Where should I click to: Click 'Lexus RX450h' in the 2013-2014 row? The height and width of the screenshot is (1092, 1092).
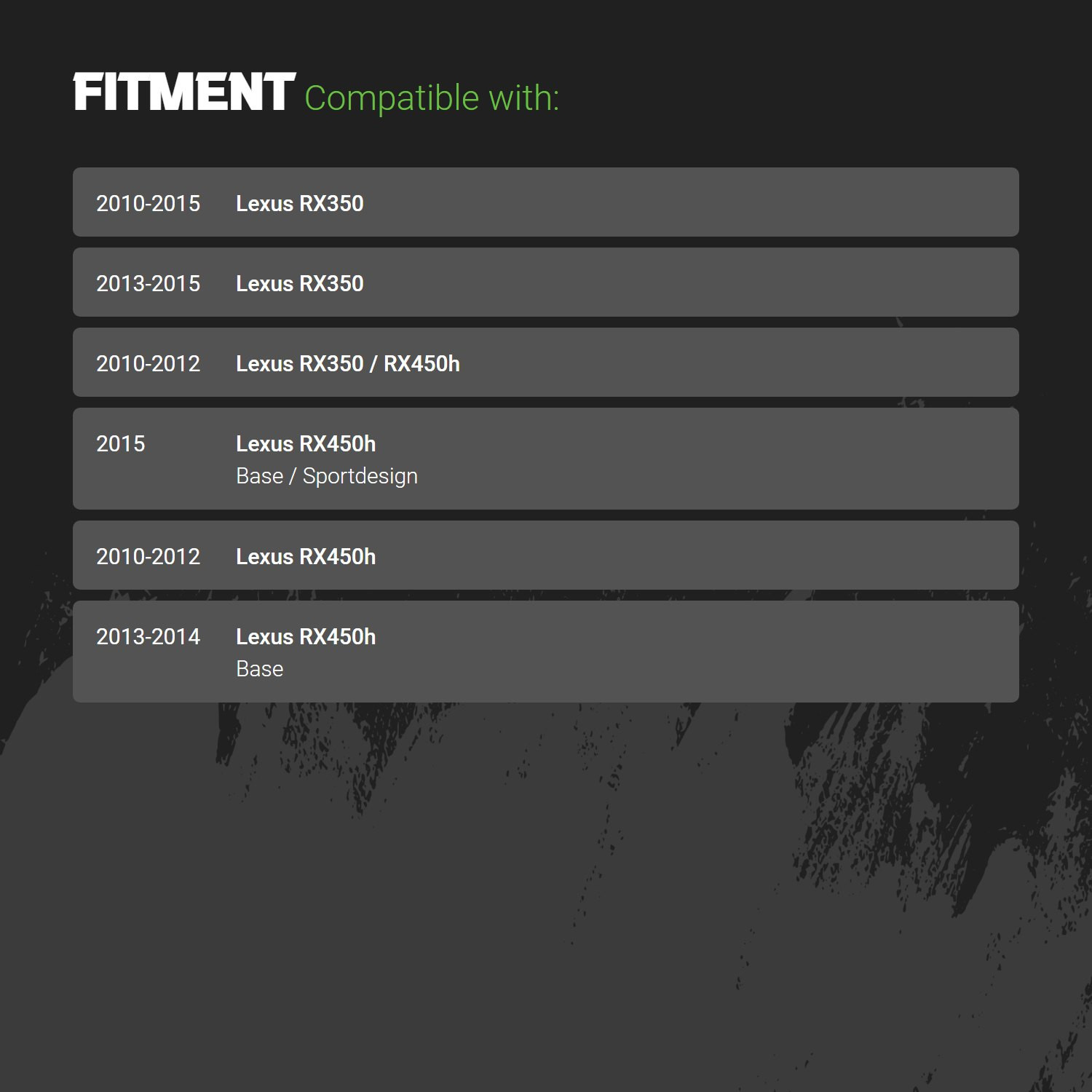coord(306,637)
